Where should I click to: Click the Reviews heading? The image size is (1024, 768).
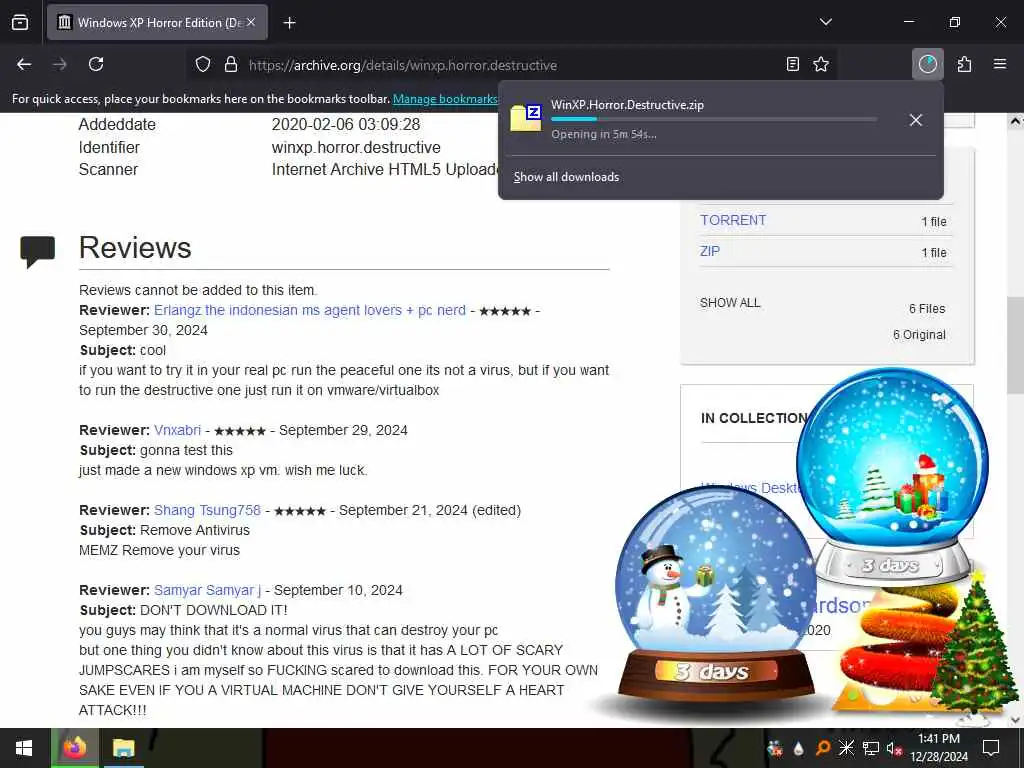[x=135, y=248]
